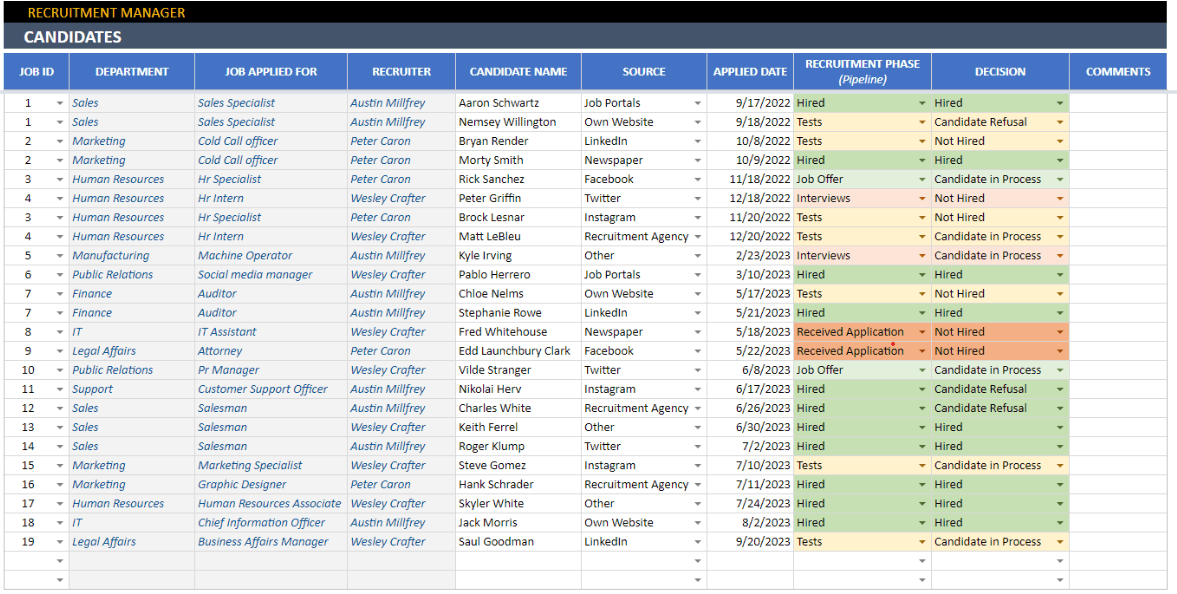1177x594 pixels.
Task: Open Decision dropdown for Nikolai Herv
Action: coord(1061,389)
